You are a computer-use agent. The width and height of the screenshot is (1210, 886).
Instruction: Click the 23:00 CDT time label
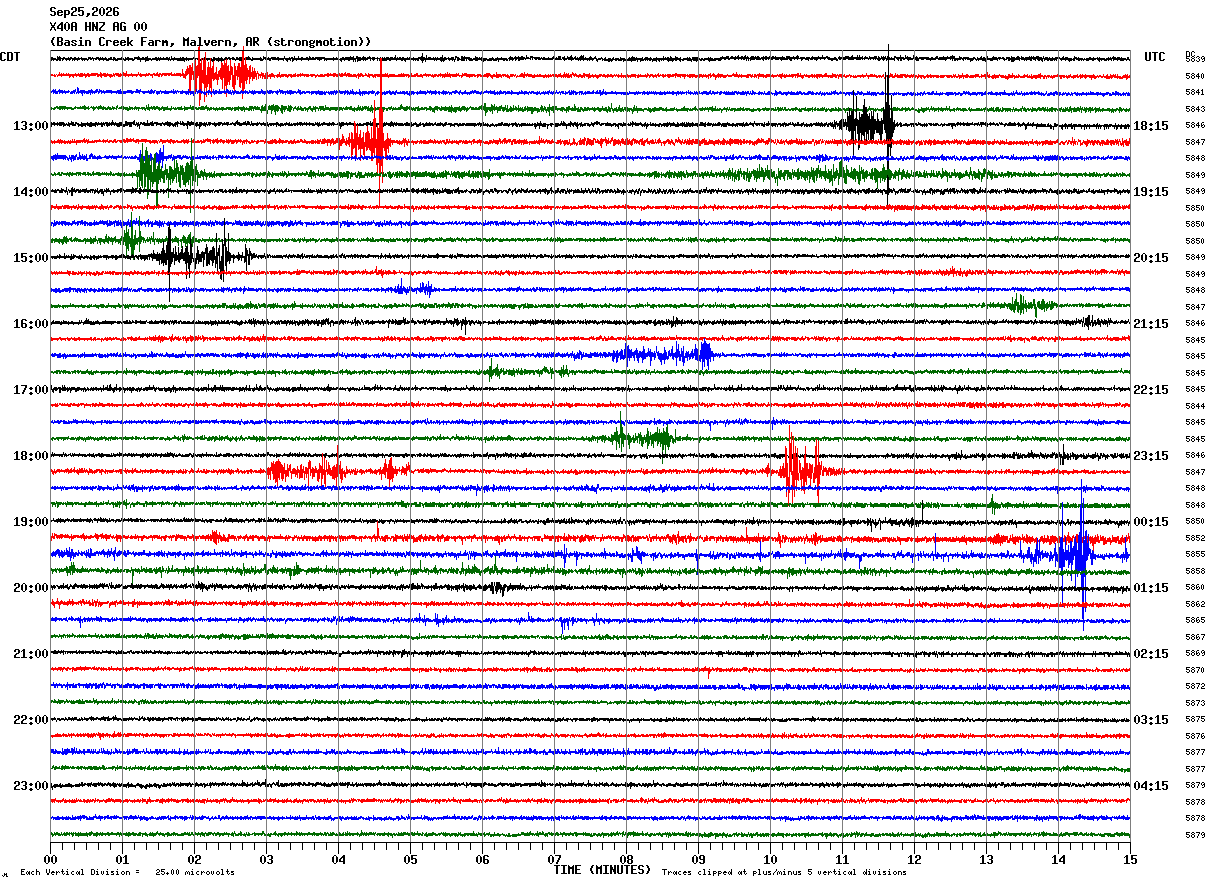pos(30,786)
